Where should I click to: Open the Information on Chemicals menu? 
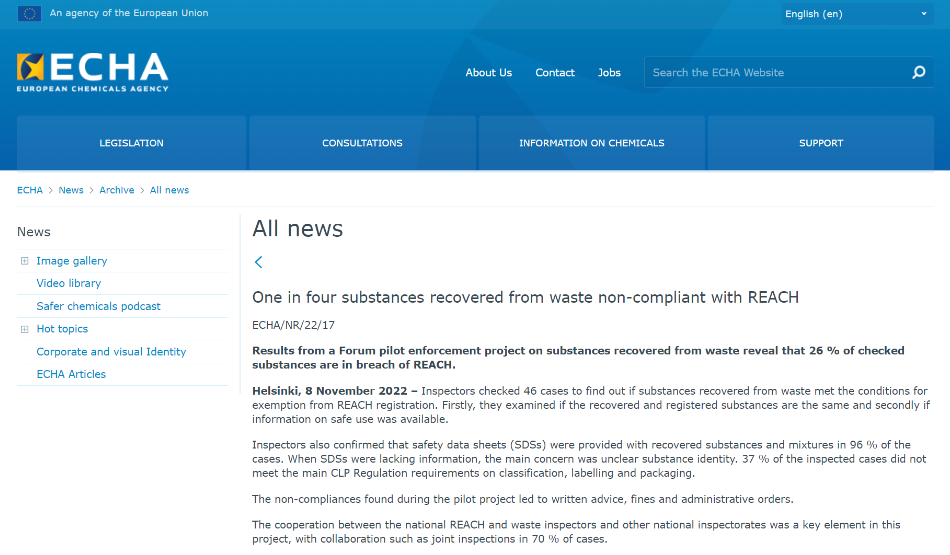[591, 143]
